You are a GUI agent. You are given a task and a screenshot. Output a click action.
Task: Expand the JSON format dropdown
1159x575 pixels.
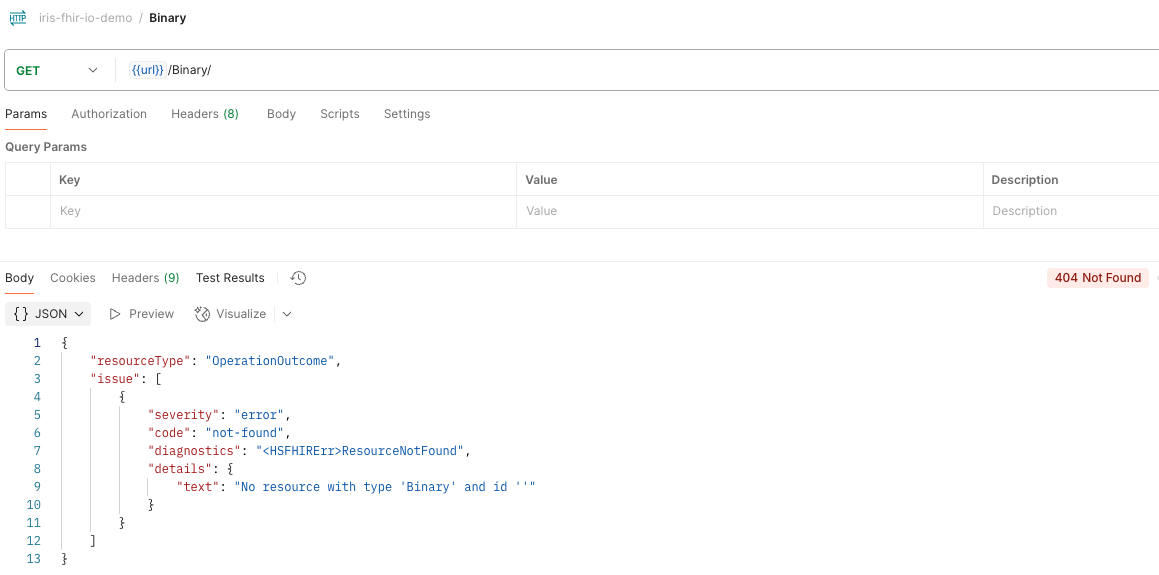[48, 314]
